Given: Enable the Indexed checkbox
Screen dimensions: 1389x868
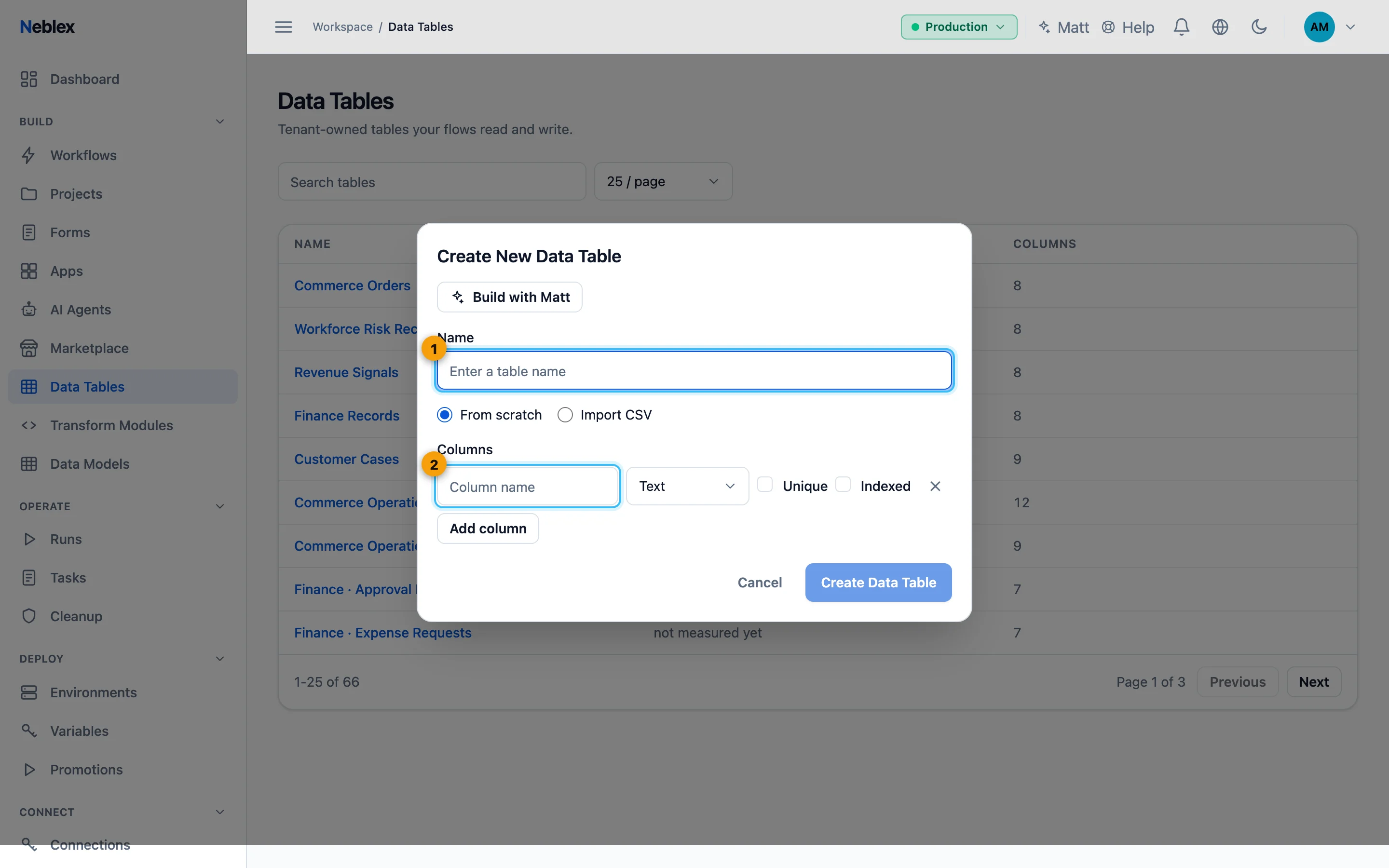Looking at the screenshot, I should (x=843, y=485).
